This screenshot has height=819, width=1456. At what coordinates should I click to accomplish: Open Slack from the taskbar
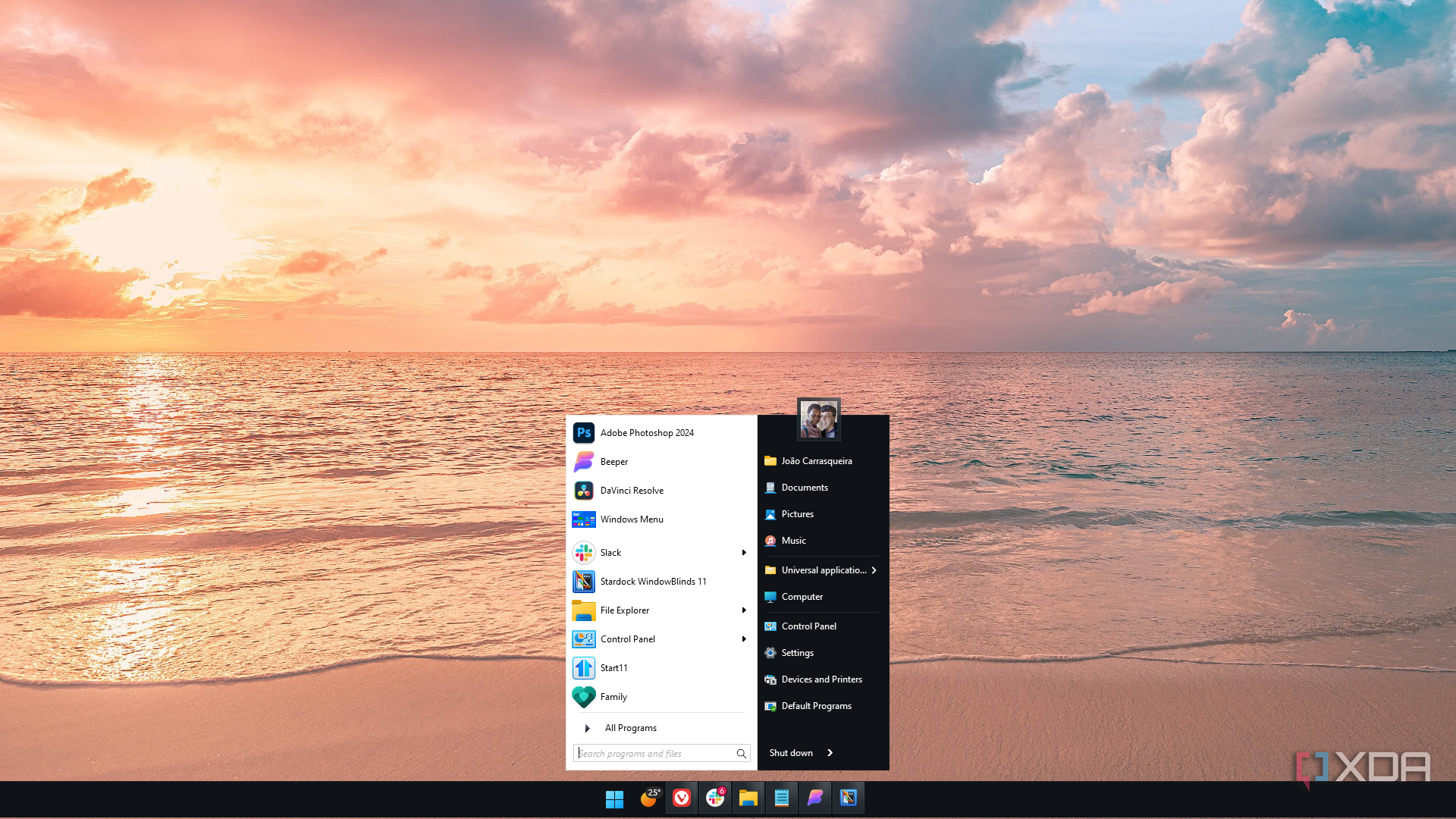(x=715, y=798)
